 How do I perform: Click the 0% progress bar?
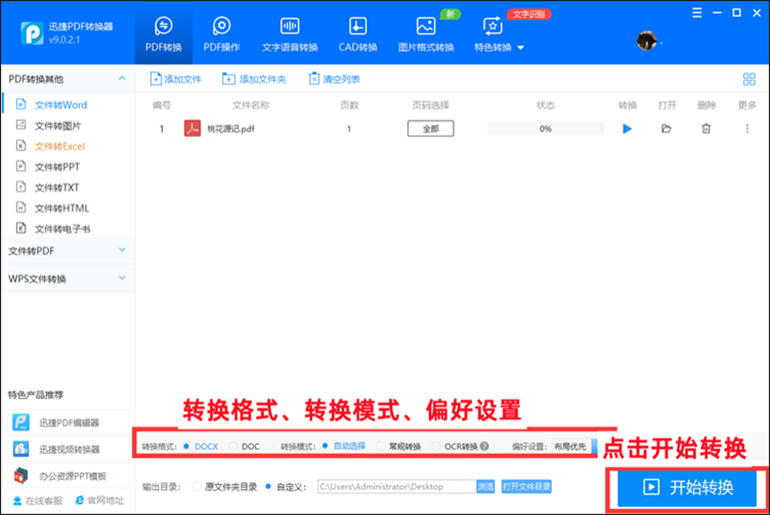(x=546, y=129)
